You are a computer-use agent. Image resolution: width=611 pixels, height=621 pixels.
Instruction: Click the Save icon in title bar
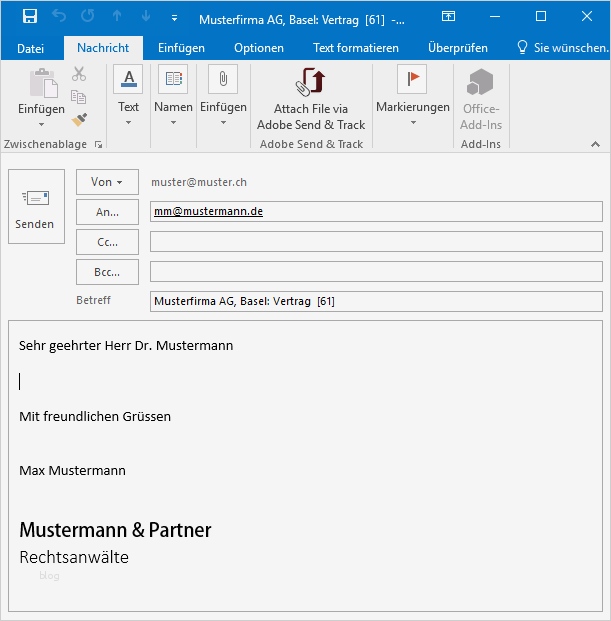point(29,17)
